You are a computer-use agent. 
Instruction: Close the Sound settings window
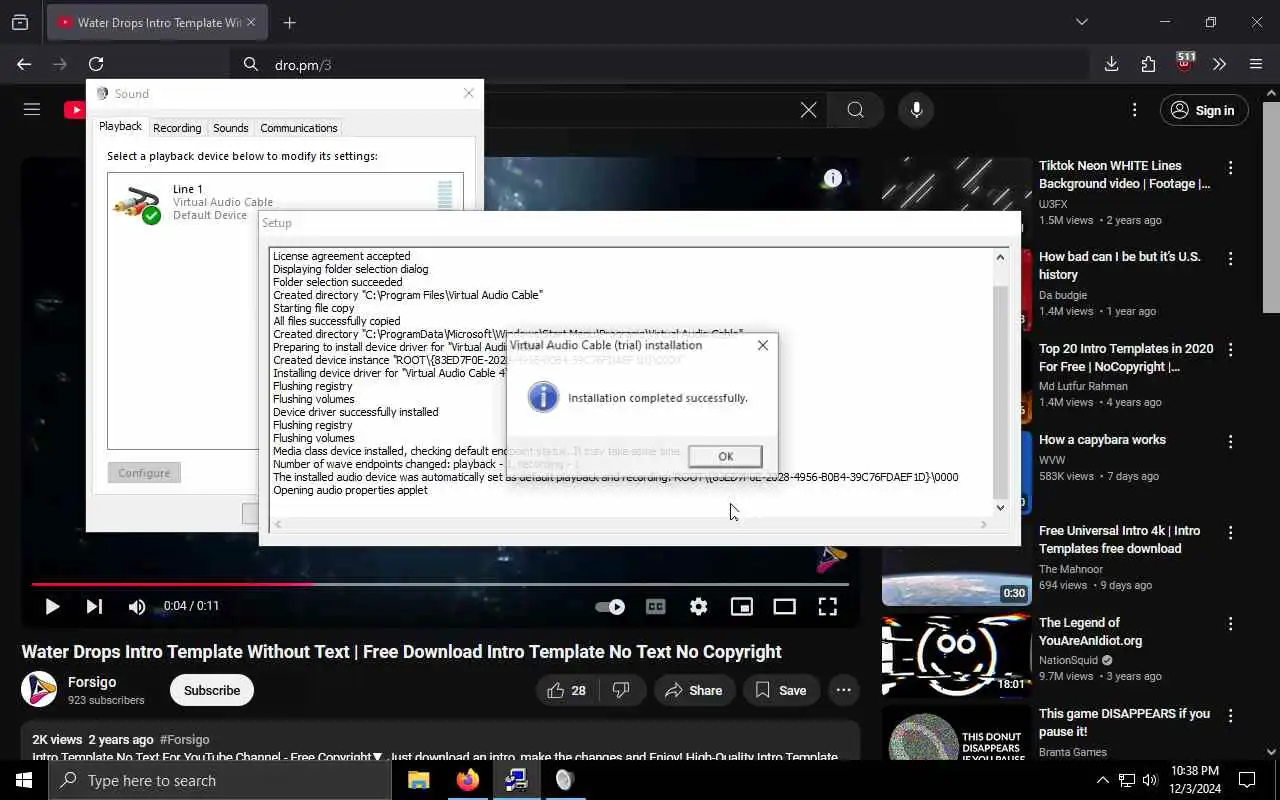(468, 93)
